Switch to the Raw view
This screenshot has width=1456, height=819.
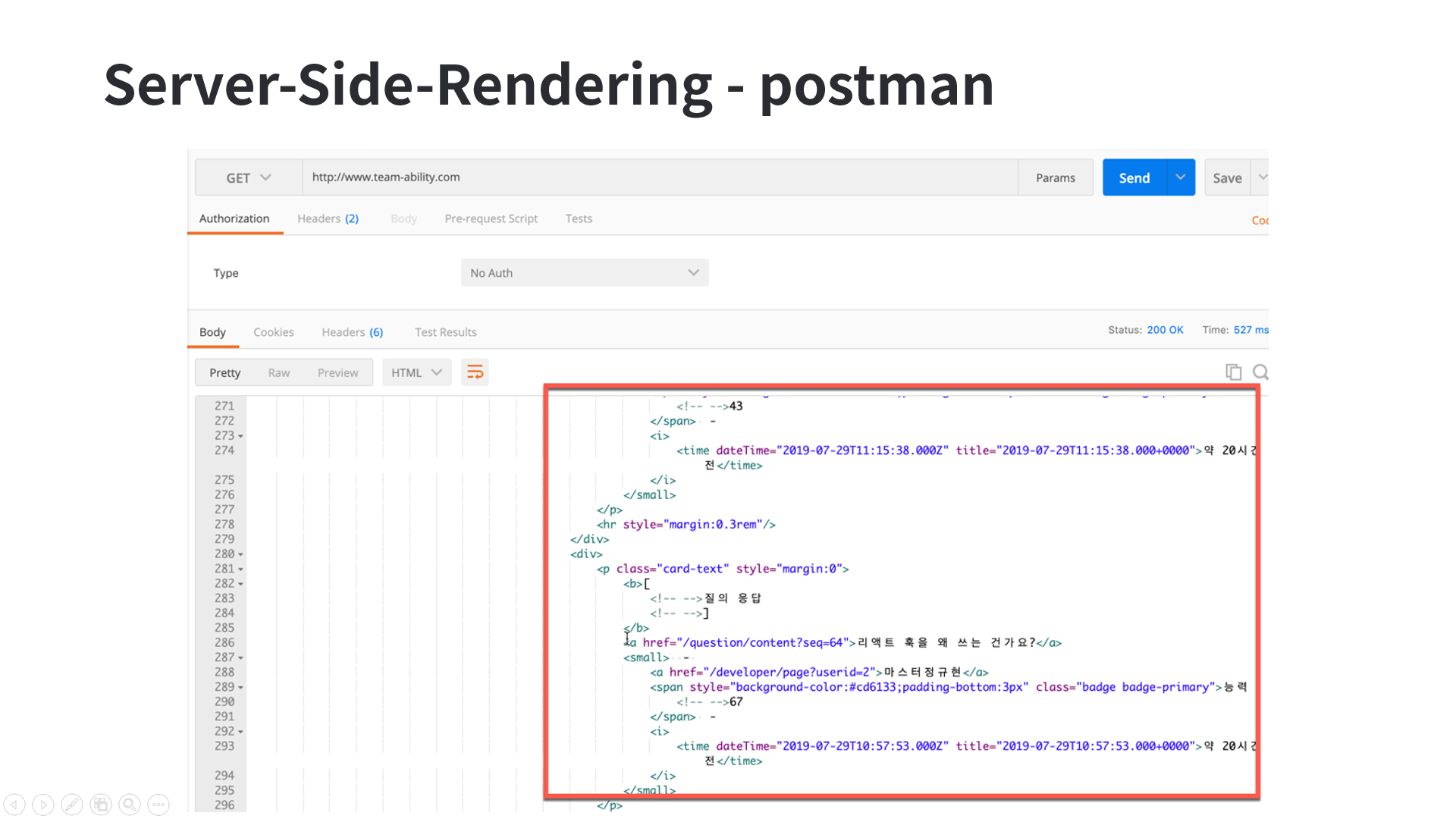[278, 373]
